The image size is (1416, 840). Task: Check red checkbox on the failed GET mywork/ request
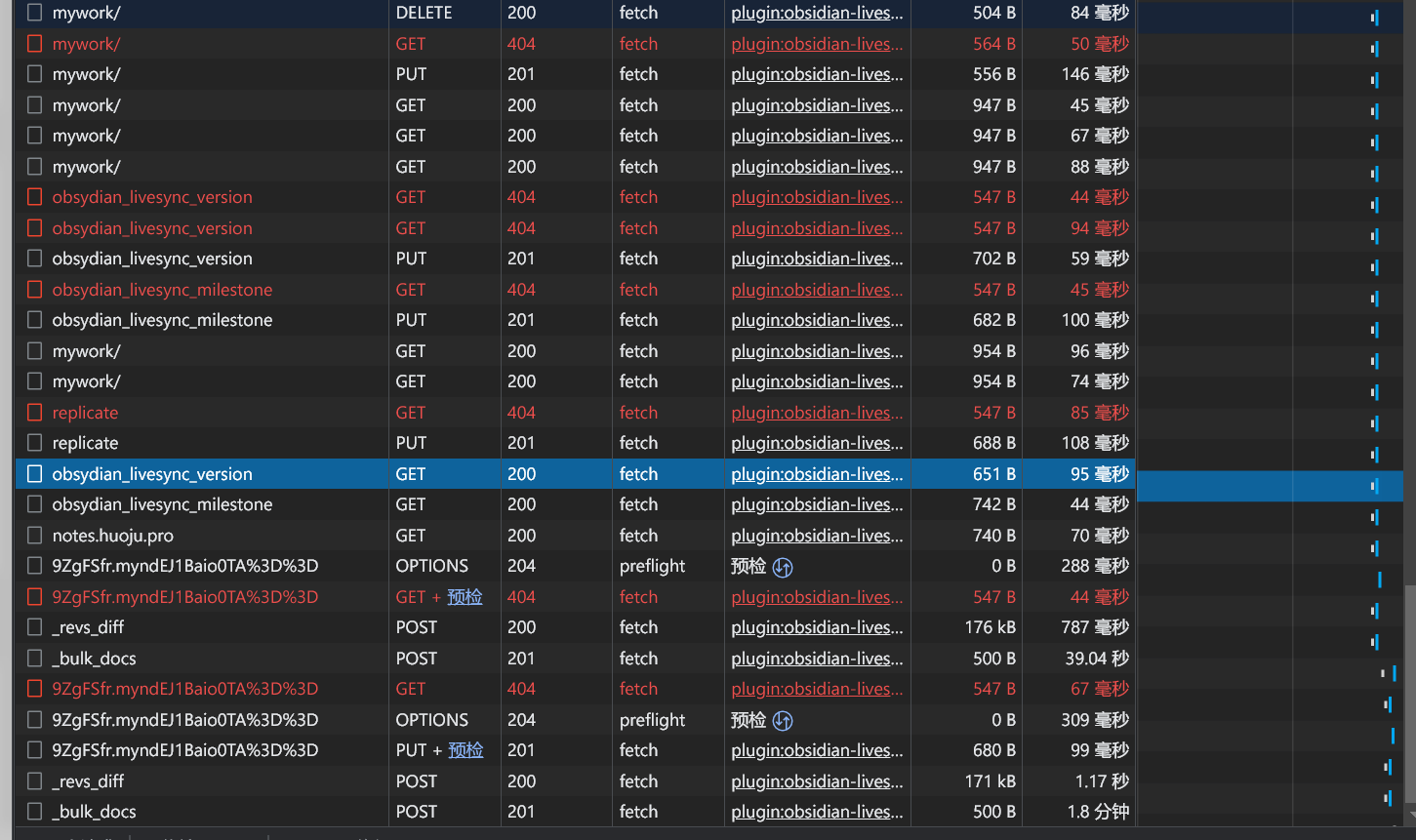pyautogui.click(x=34, y=43)
